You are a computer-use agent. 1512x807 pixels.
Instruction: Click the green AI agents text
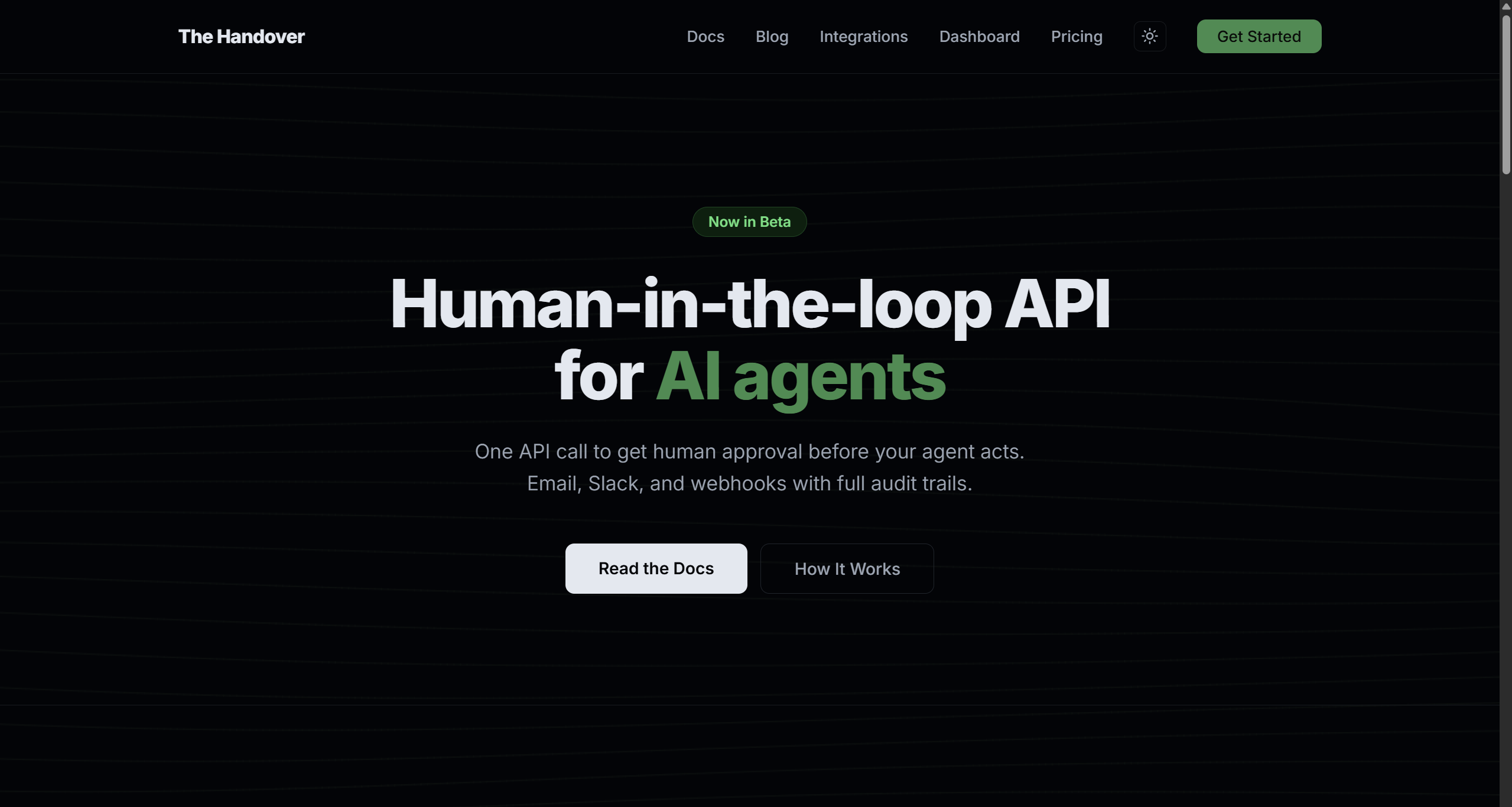(x=801, y=376)
